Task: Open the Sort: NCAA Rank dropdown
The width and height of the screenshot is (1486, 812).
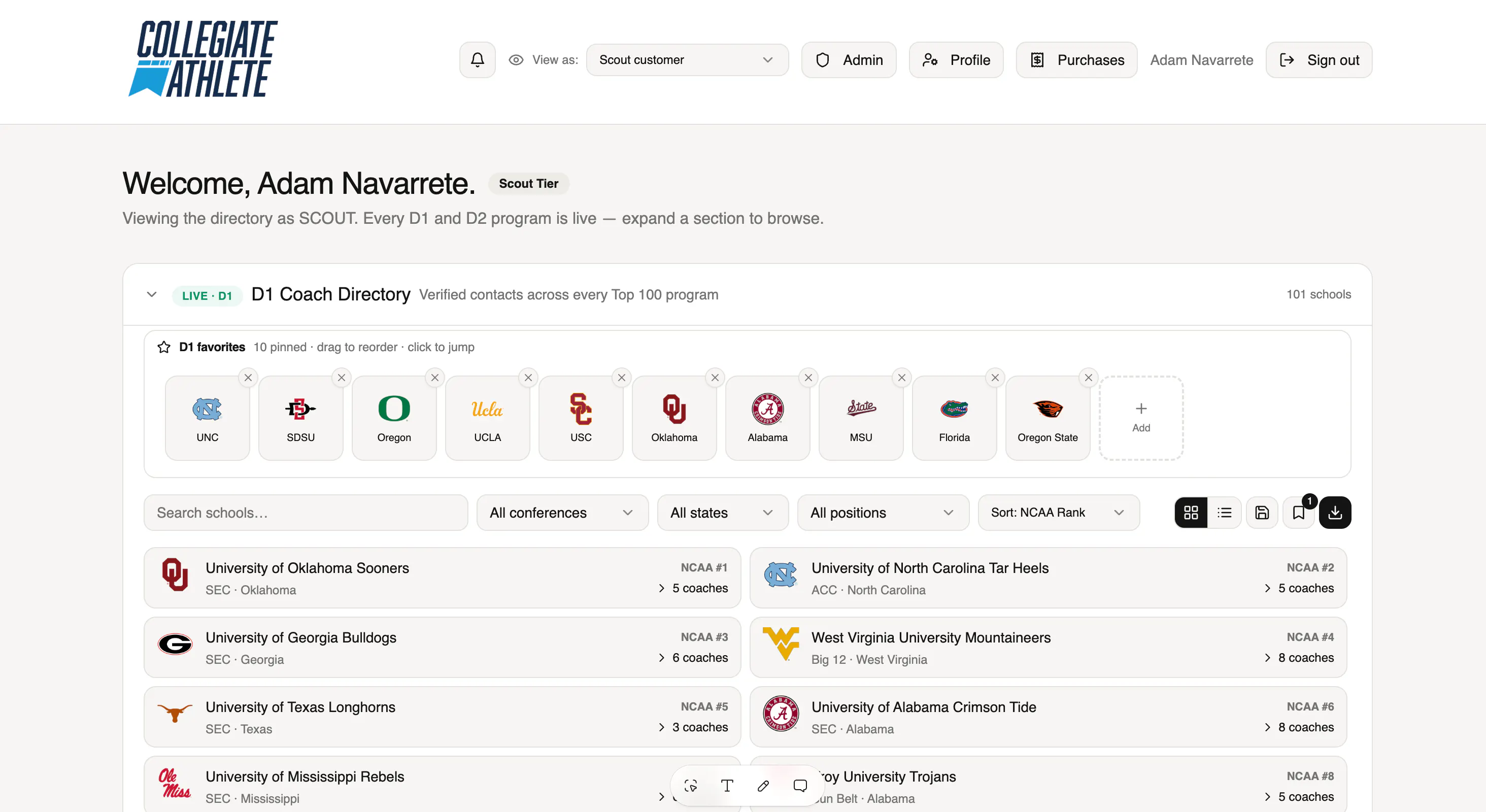Action: (x=1059, y=513)
